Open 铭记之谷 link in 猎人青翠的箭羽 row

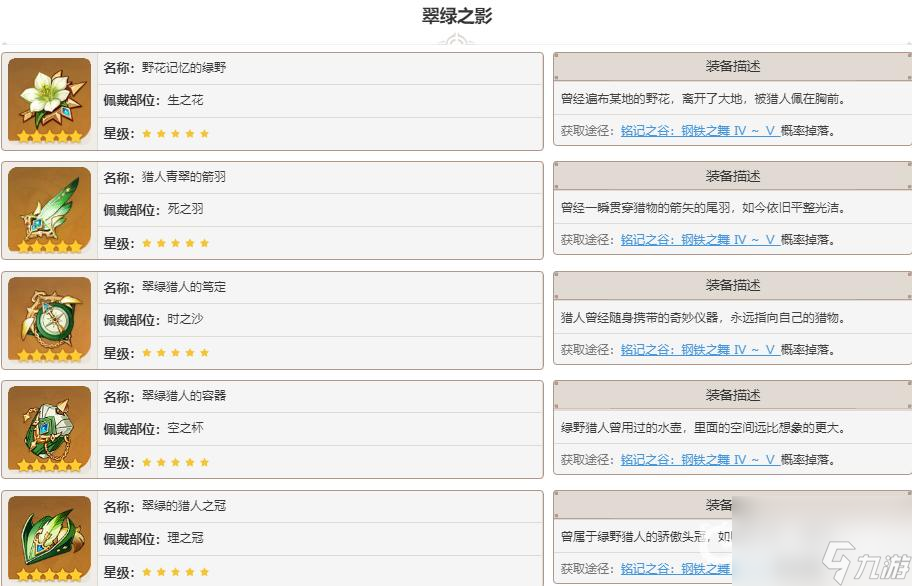click(x=700, y=240)
